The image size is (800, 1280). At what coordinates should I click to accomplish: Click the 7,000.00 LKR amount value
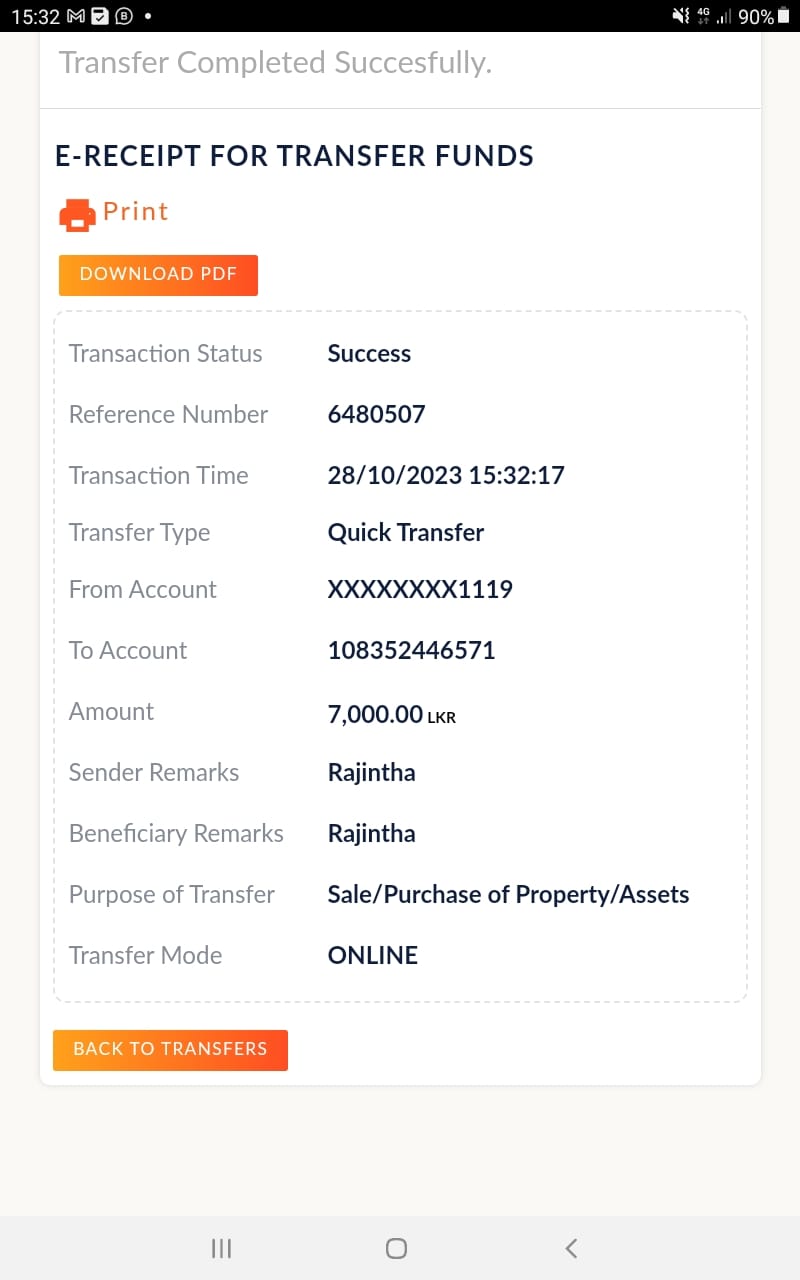pyautogui.click(x=391, y=713)
